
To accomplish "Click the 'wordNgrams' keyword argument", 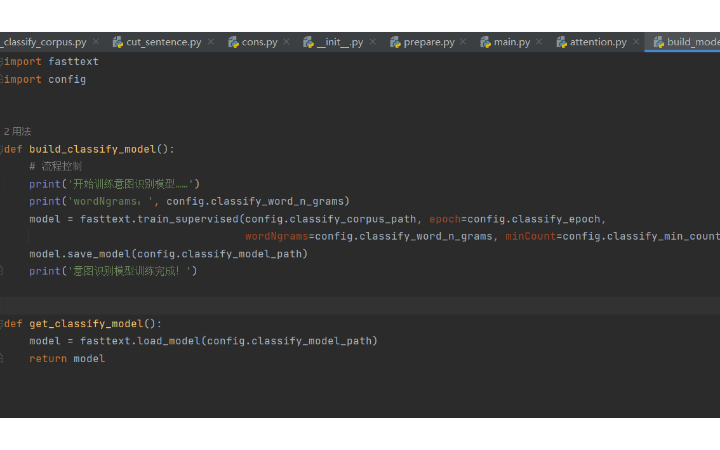I will click(276, 236).
